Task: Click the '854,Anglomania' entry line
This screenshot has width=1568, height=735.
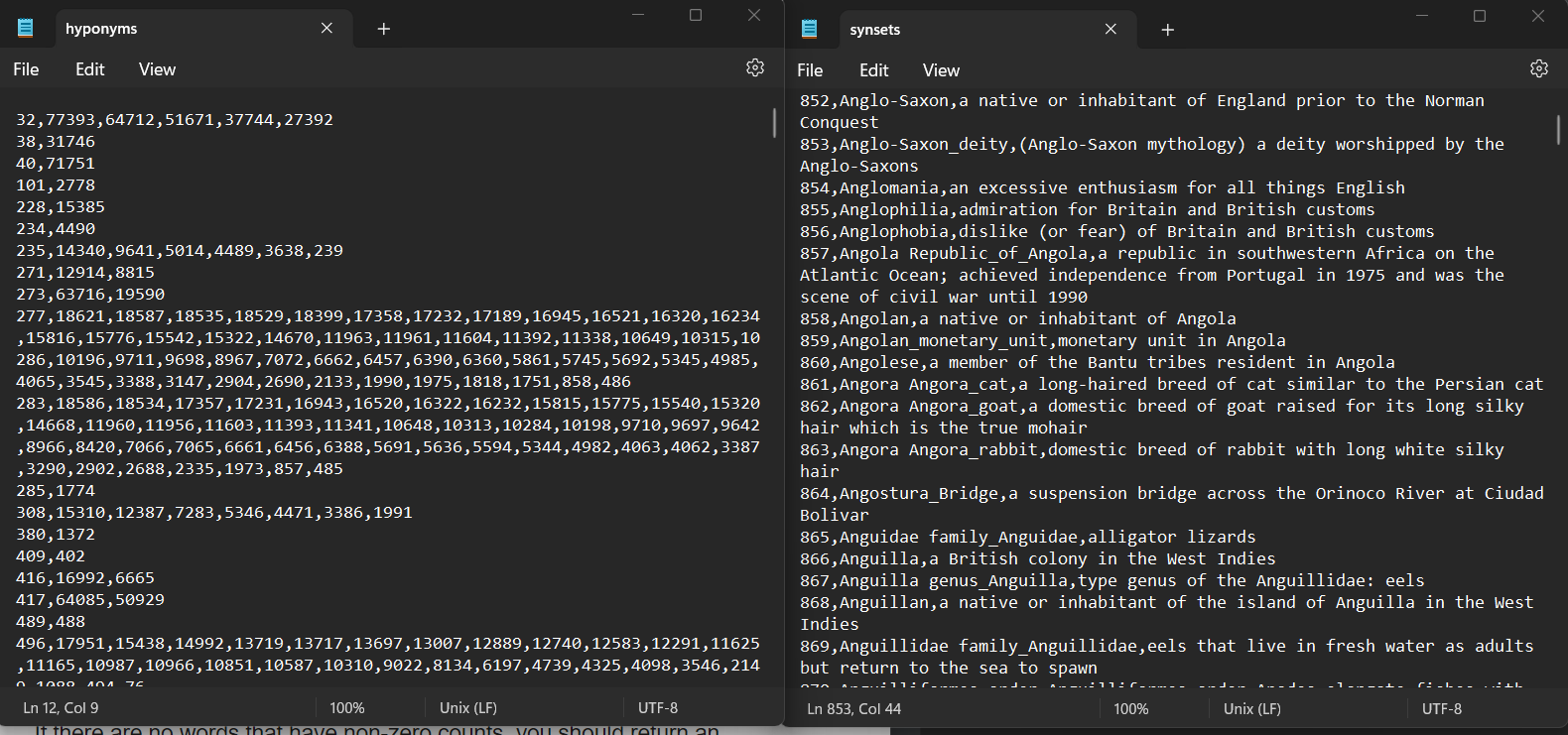Action: (x=1103, y=188)
